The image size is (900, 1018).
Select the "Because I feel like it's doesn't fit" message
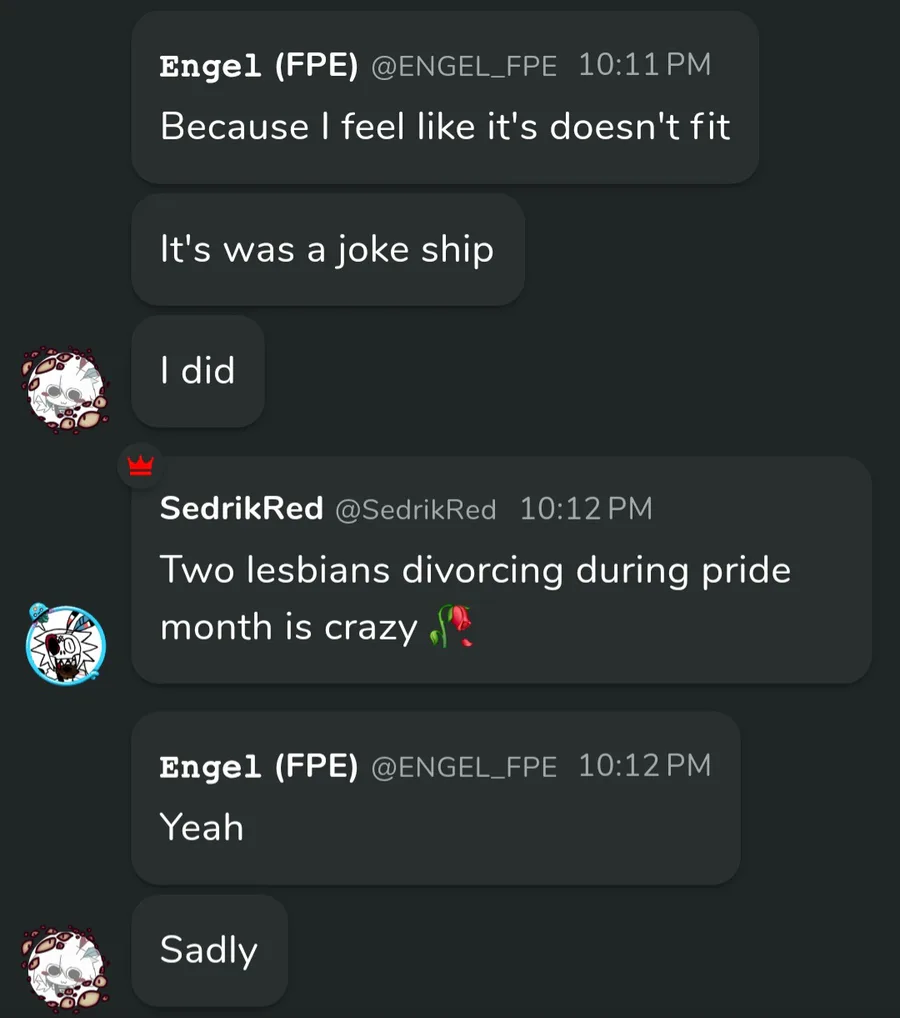(x=445, y=97)
